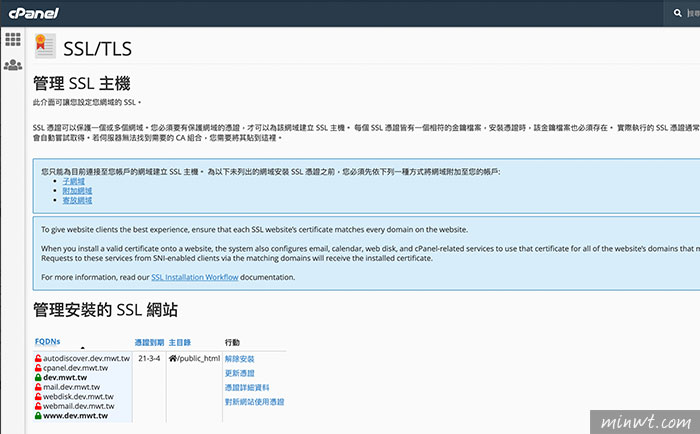
Task: Click the 行動 column header
Action: click(x=232, y=342)
